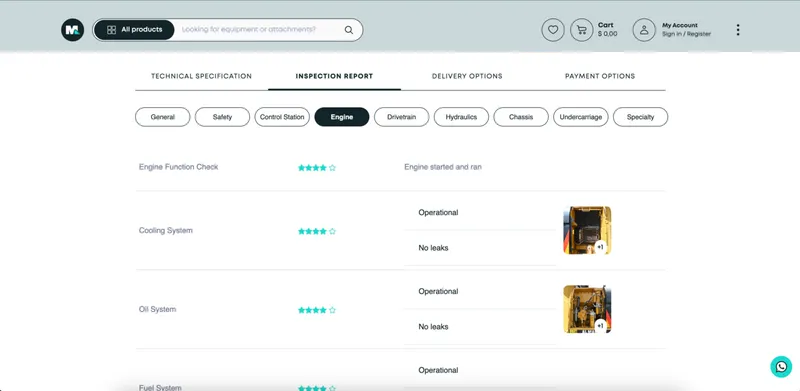This screenshot has width=800, height=391.
Task: Click the Engine Function Check label
Action: [x=179, y=167]
